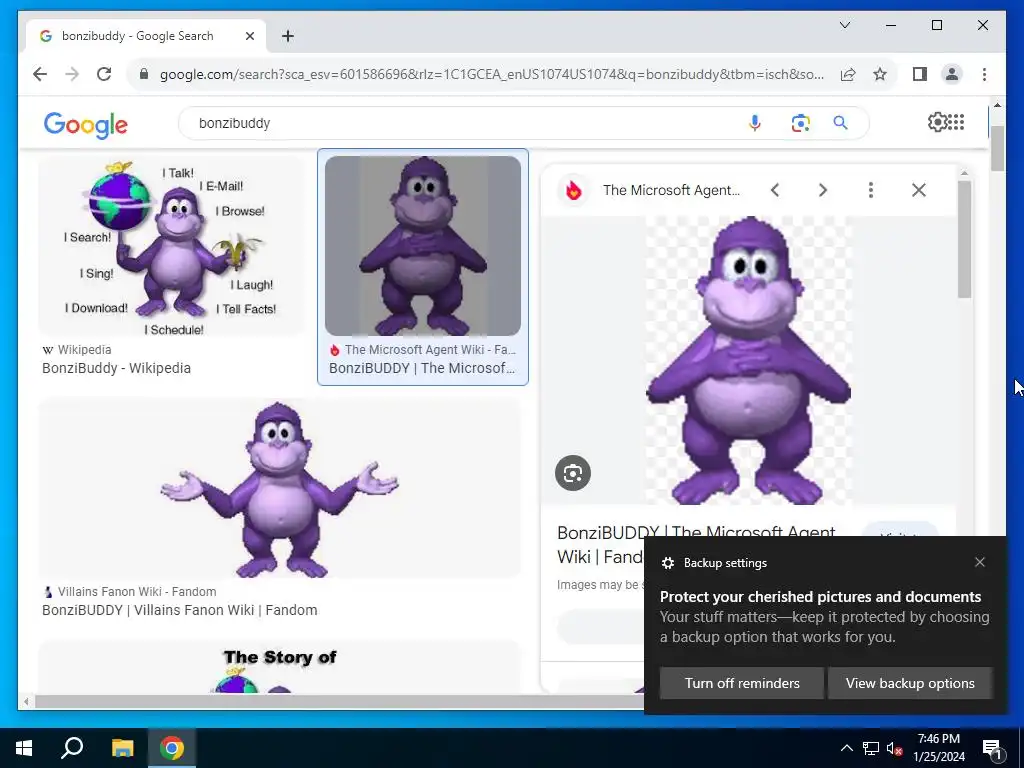Open BonziBUDDY Microsoft Agent result title
Screen dimensions: 1024x768
pos(422,368)
